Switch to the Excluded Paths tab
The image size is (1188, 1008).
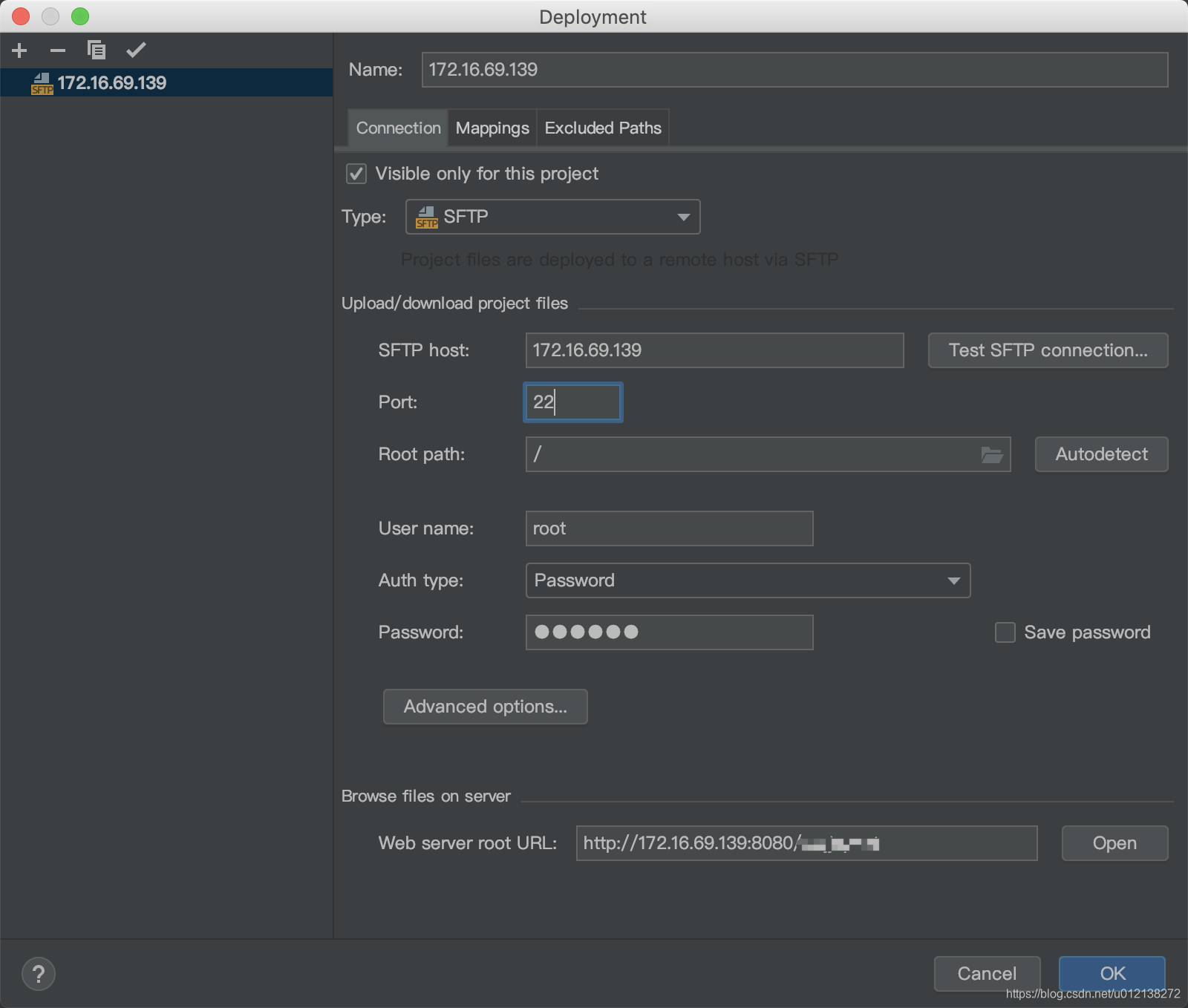tap(603, 128)
